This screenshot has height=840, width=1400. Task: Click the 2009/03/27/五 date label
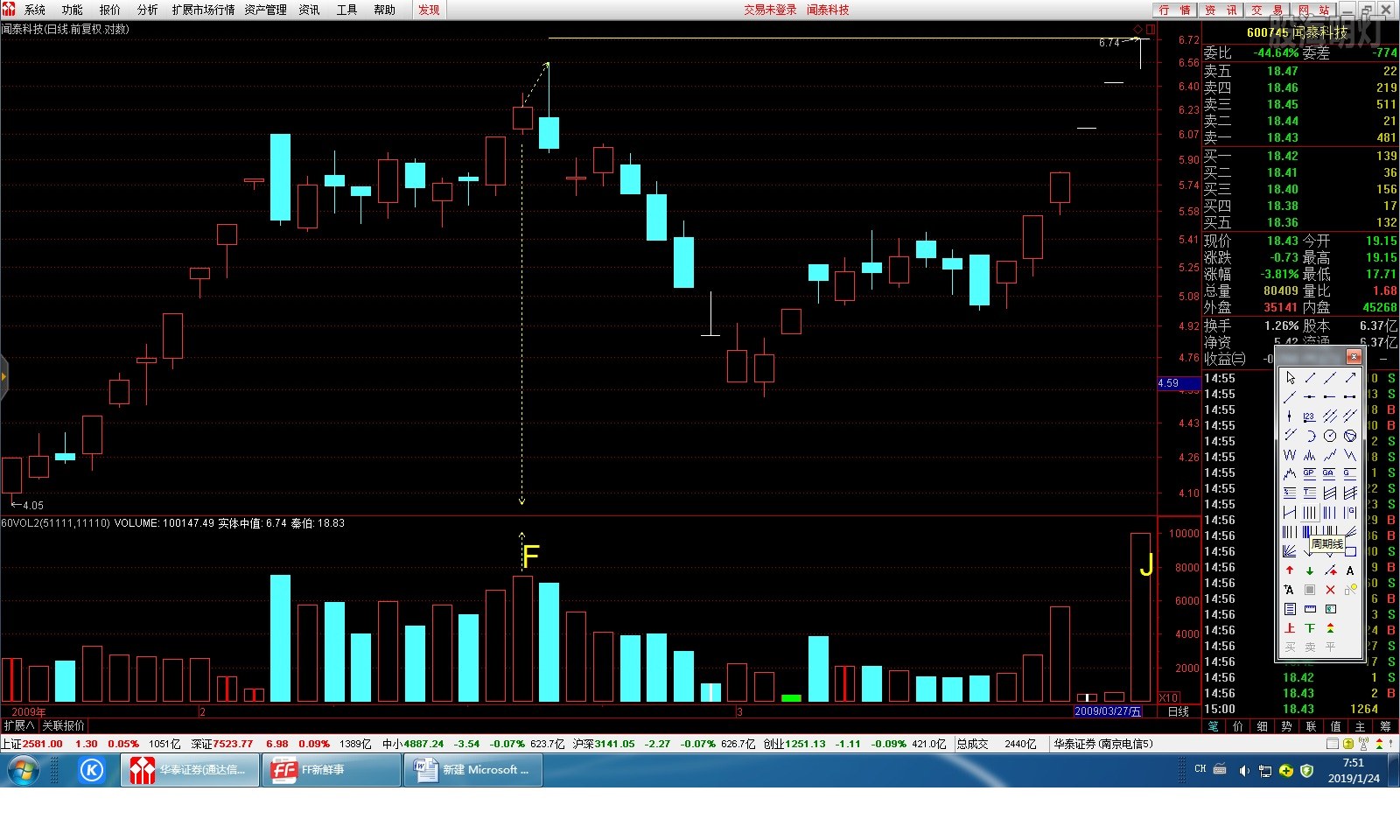click(x=1108, y=711)
